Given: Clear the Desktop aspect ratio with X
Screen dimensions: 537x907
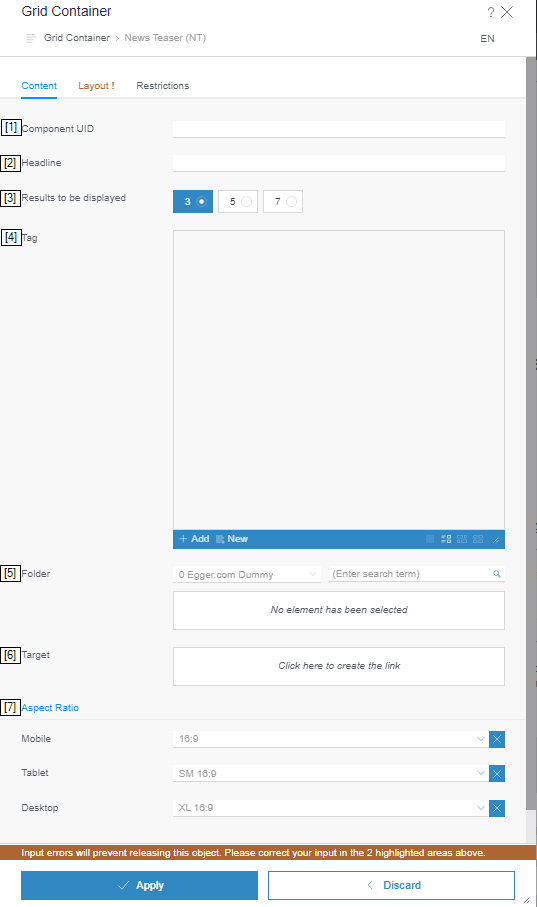Looking at the screenshot, I should point(496,808).
